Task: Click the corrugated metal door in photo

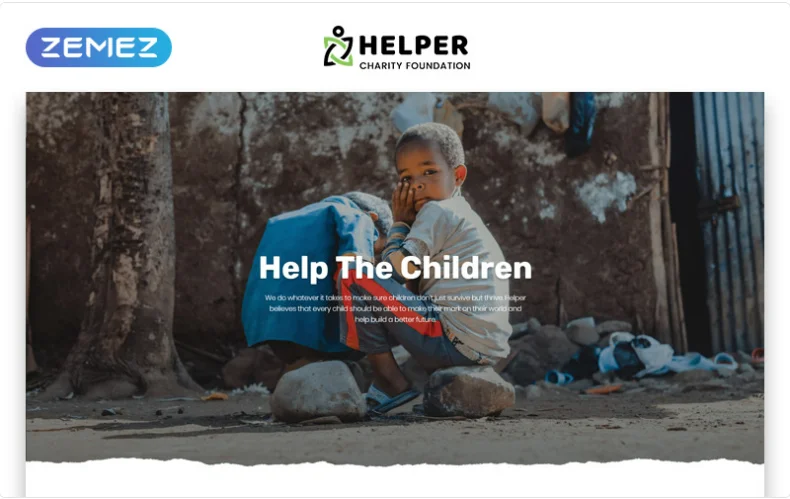Action: [728, 222]
